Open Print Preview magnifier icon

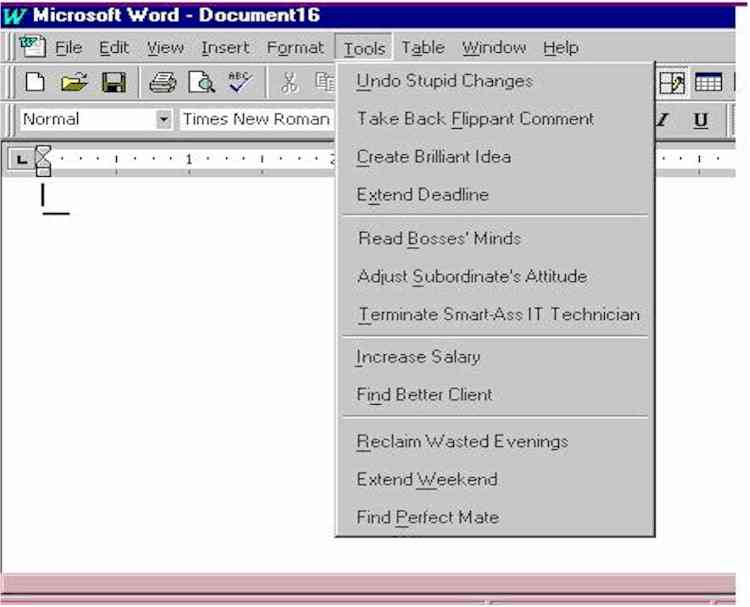pos(201,82)
